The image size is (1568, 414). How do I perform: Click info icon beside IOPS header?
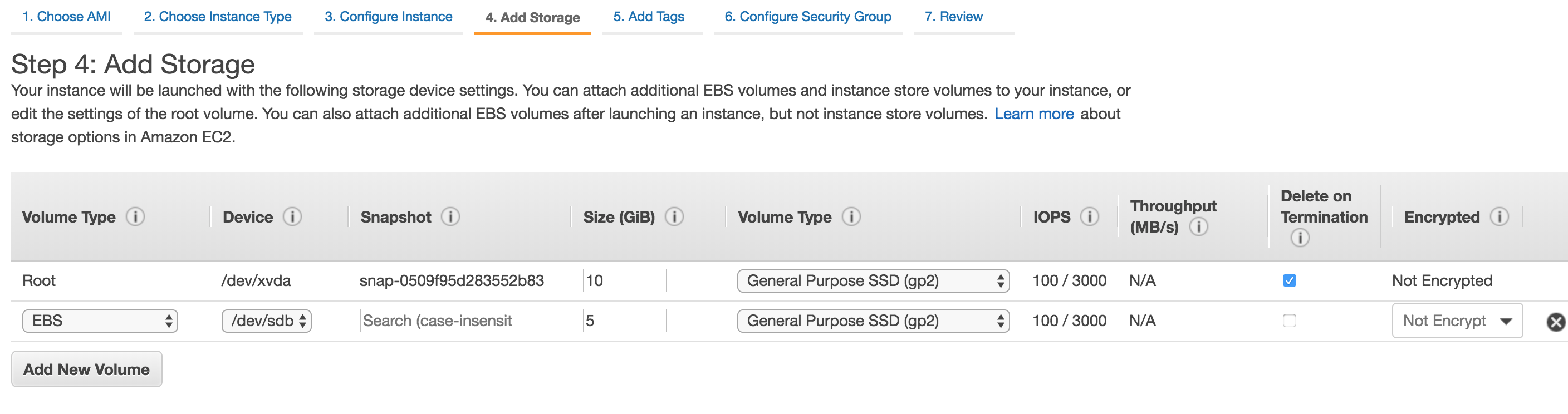[1089, 217]
